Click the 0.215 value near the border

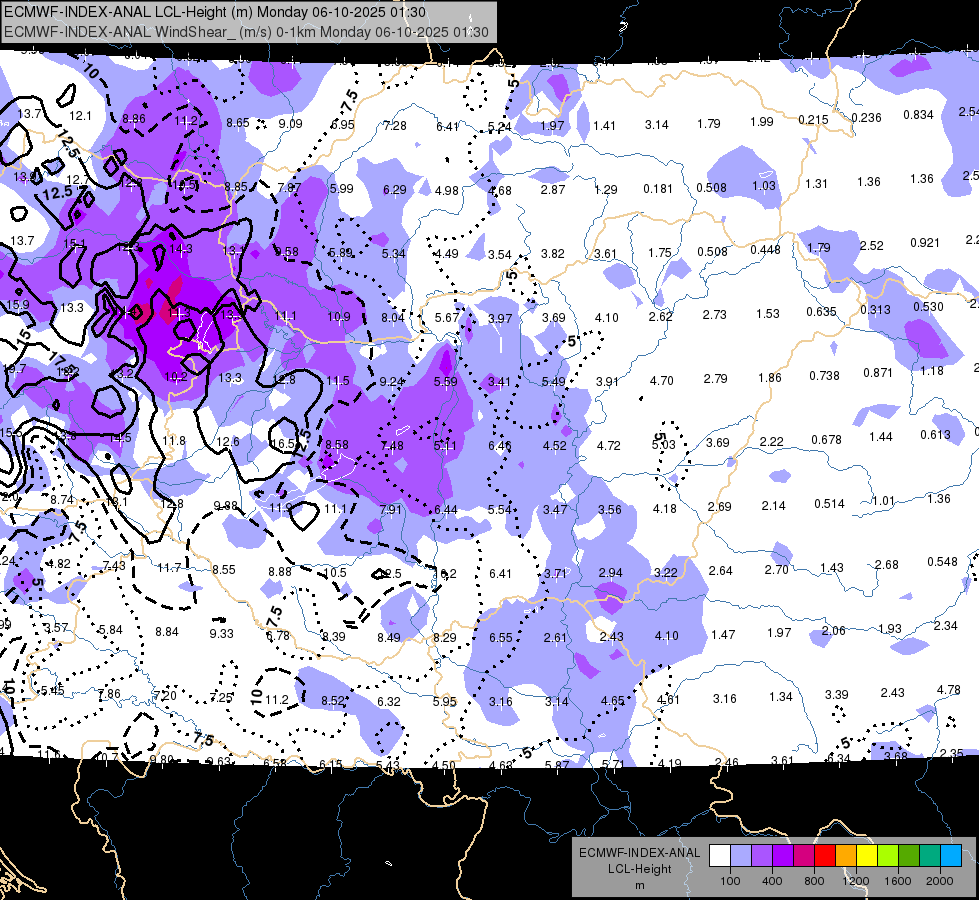coord(814,119)
